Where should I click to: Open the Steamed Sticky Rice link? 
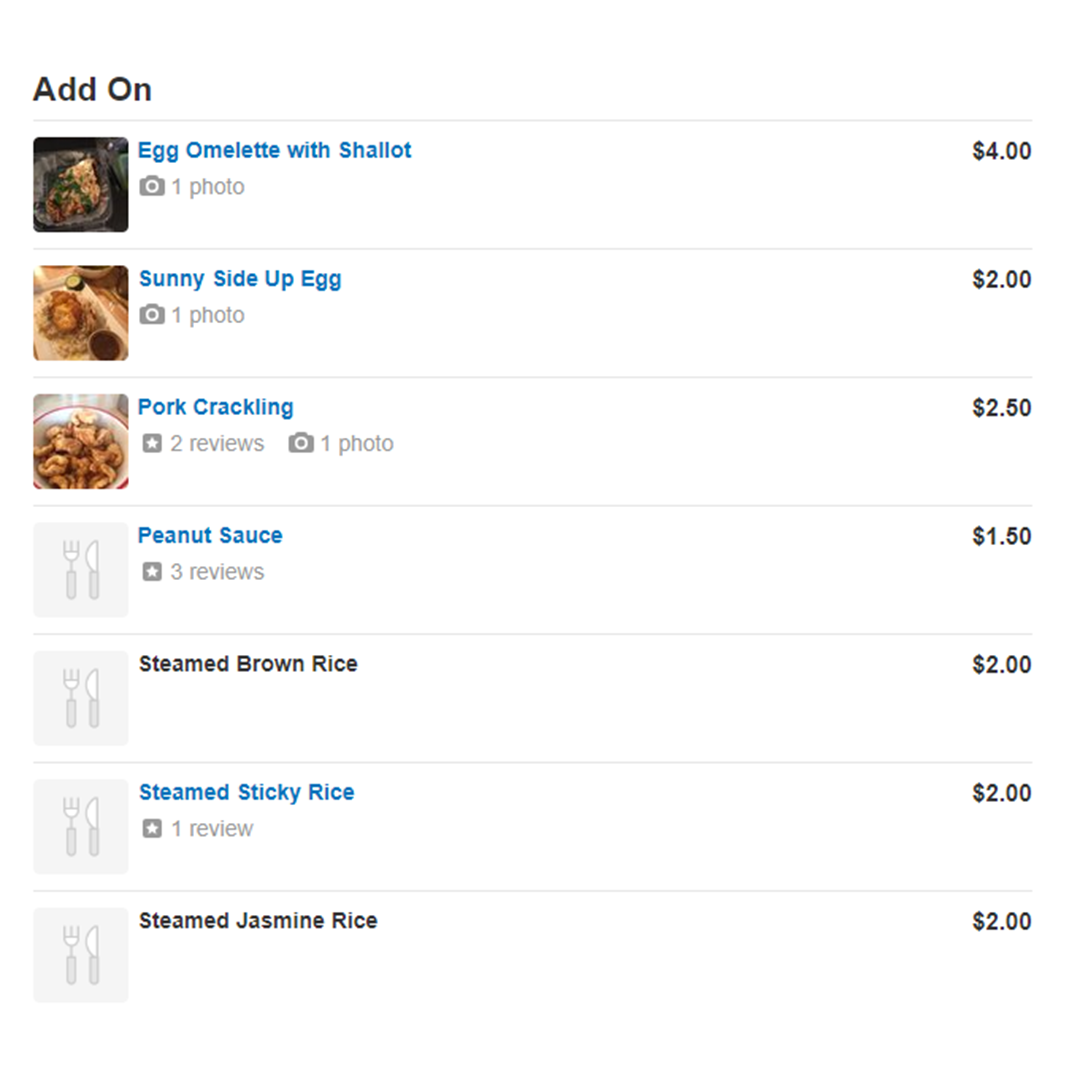tap(247, 792)
